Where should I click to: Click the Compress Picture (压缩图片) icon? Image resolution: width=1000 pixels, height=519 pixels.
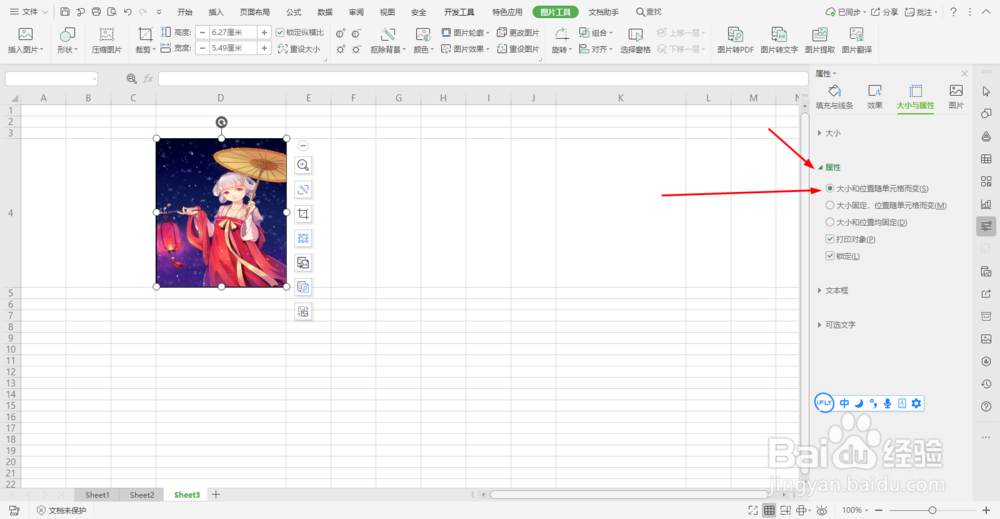[107, 40]
